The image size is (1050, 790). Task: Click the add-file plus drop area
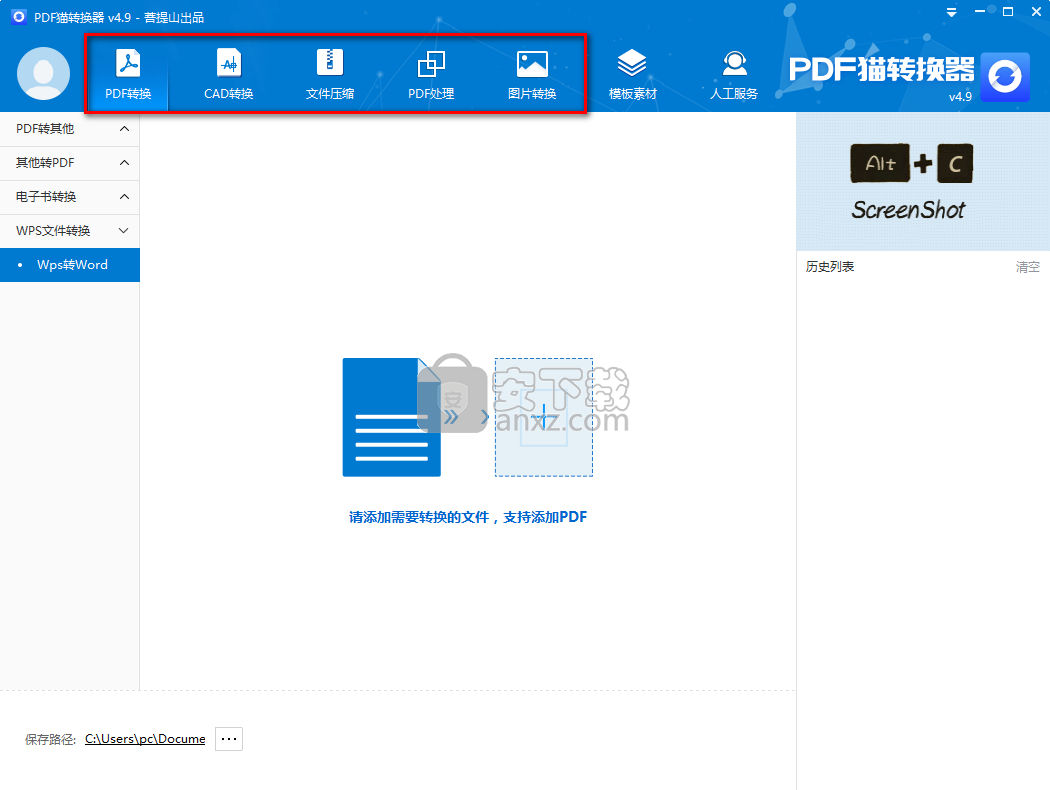click(544, 418)
